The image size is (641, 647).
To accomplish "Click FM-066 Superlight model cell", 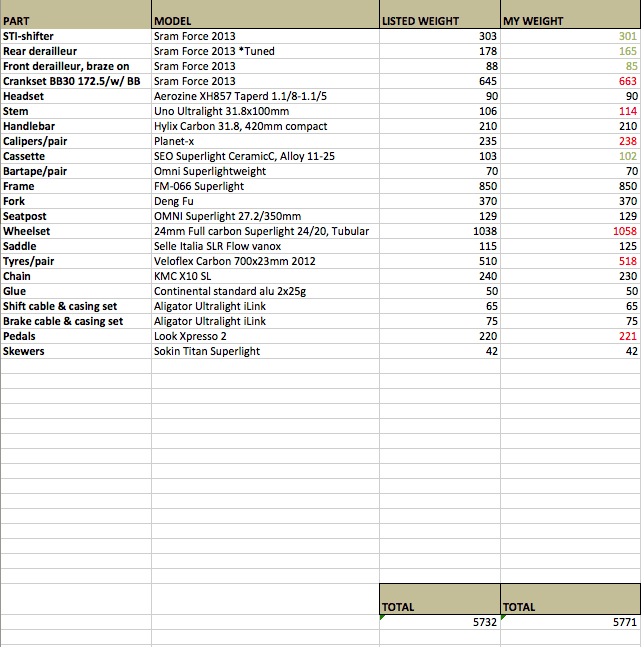I will coord(265,186).
